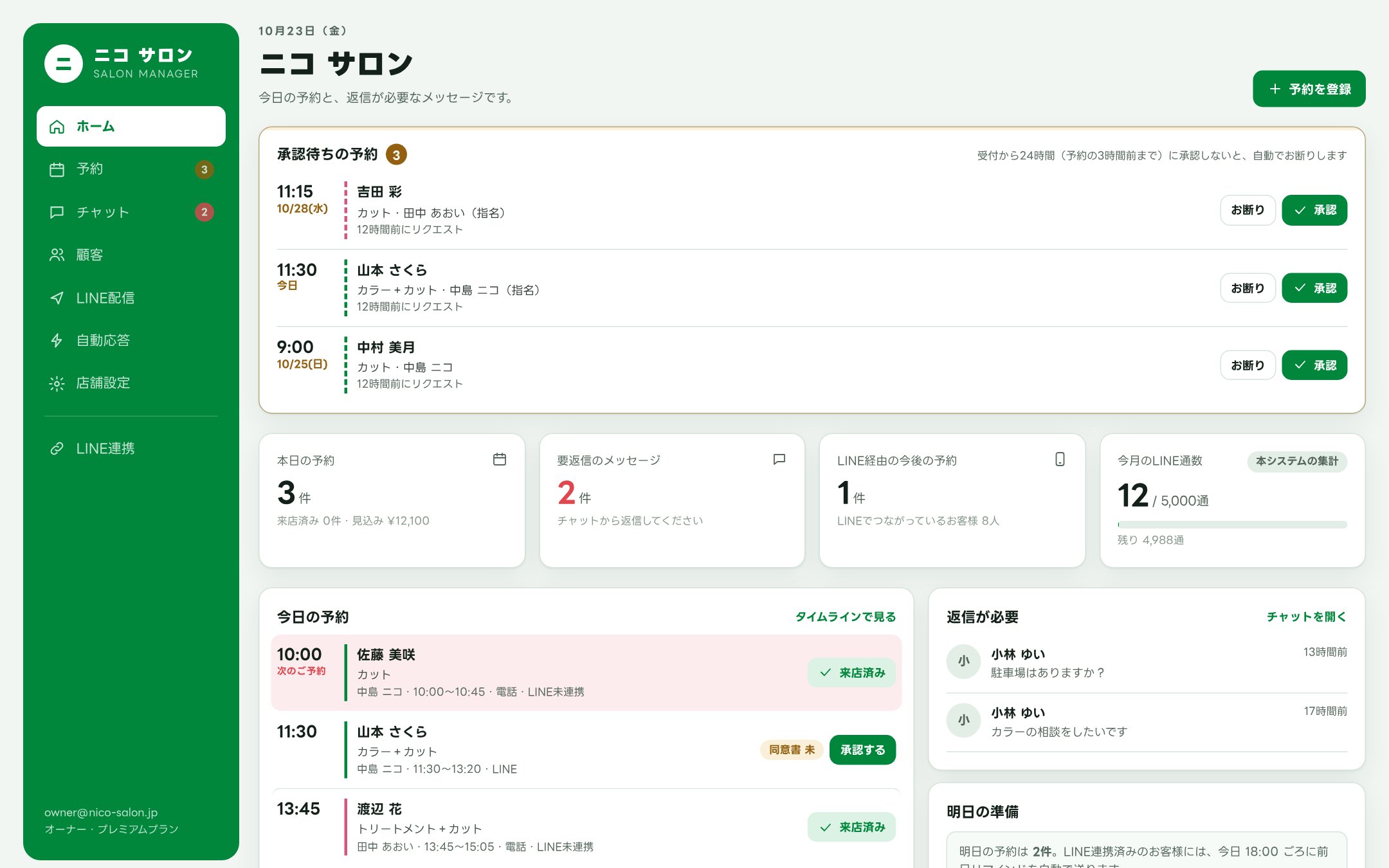Open 小林 ゆい message 駐車場はありますか？
Viewport: 1389px width, 868px height.
pyautogui.click(x=1147, y=663)
